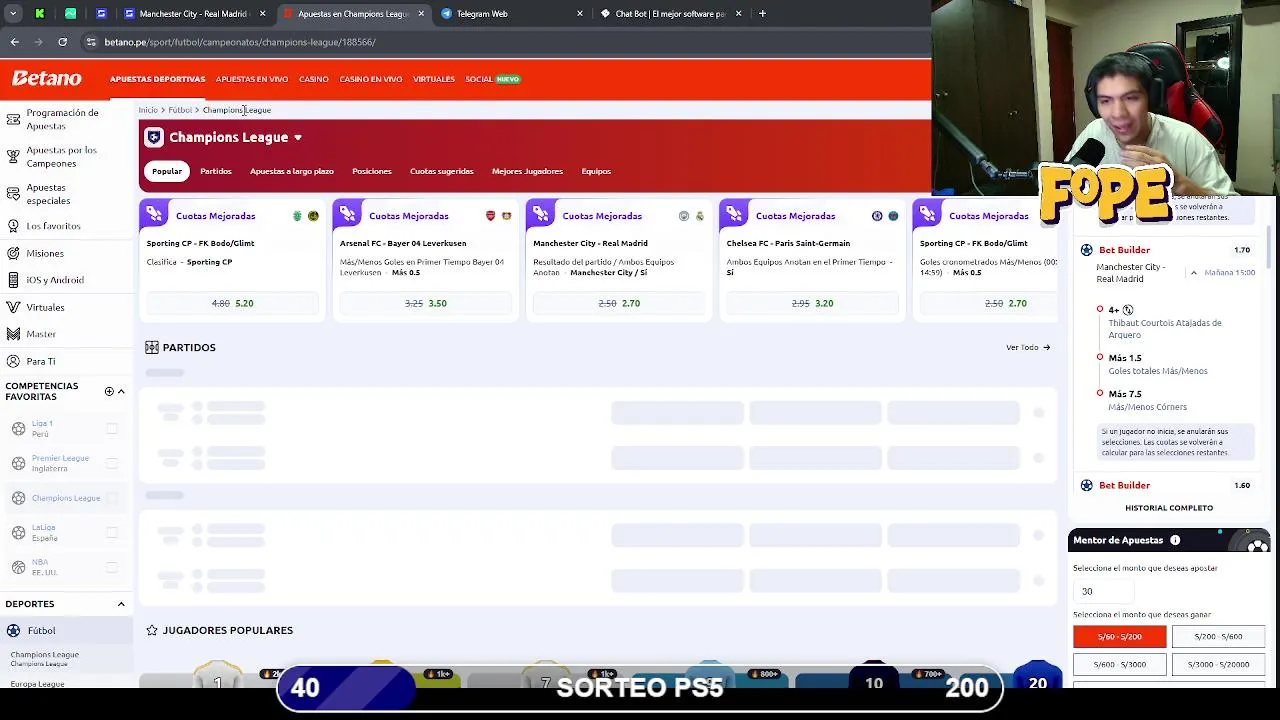The width and height of the screenshot is (1280, 720).
Task: Click the Bet Builder 1.70 ball icon
Action: click(x=1087, y=250)
